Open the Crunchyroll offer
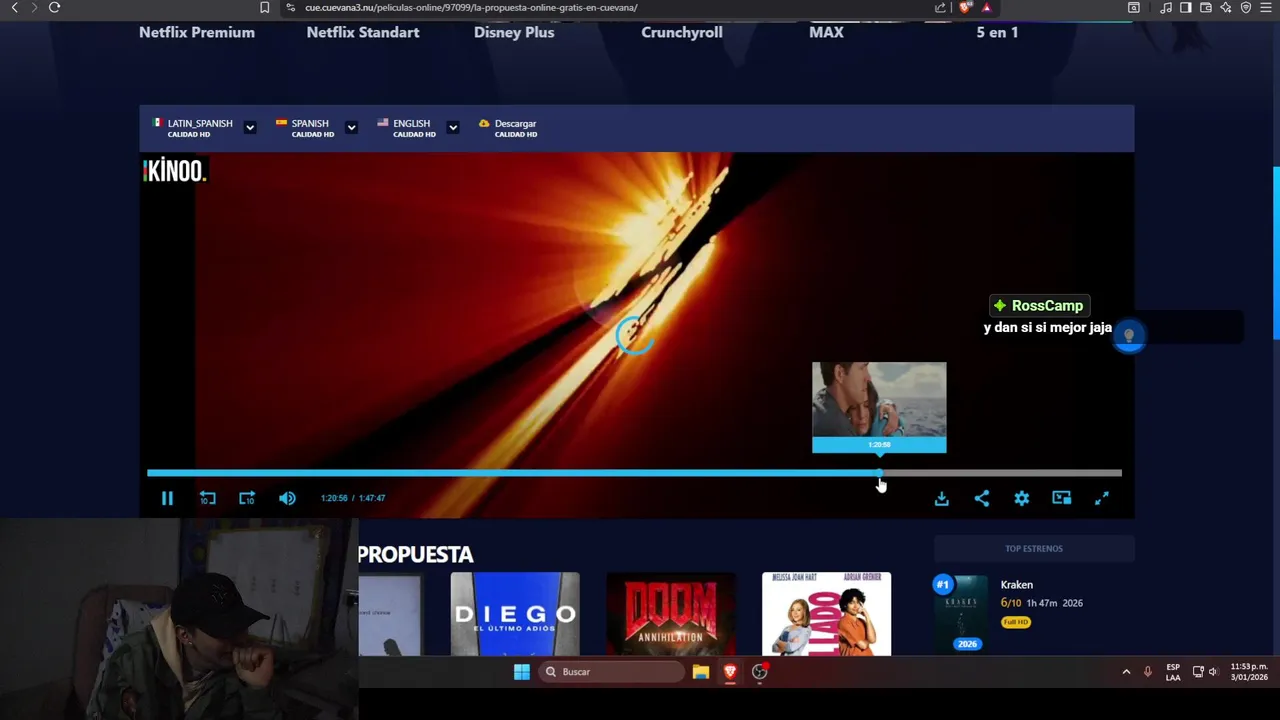1280x720 pixels. (682, 32)
